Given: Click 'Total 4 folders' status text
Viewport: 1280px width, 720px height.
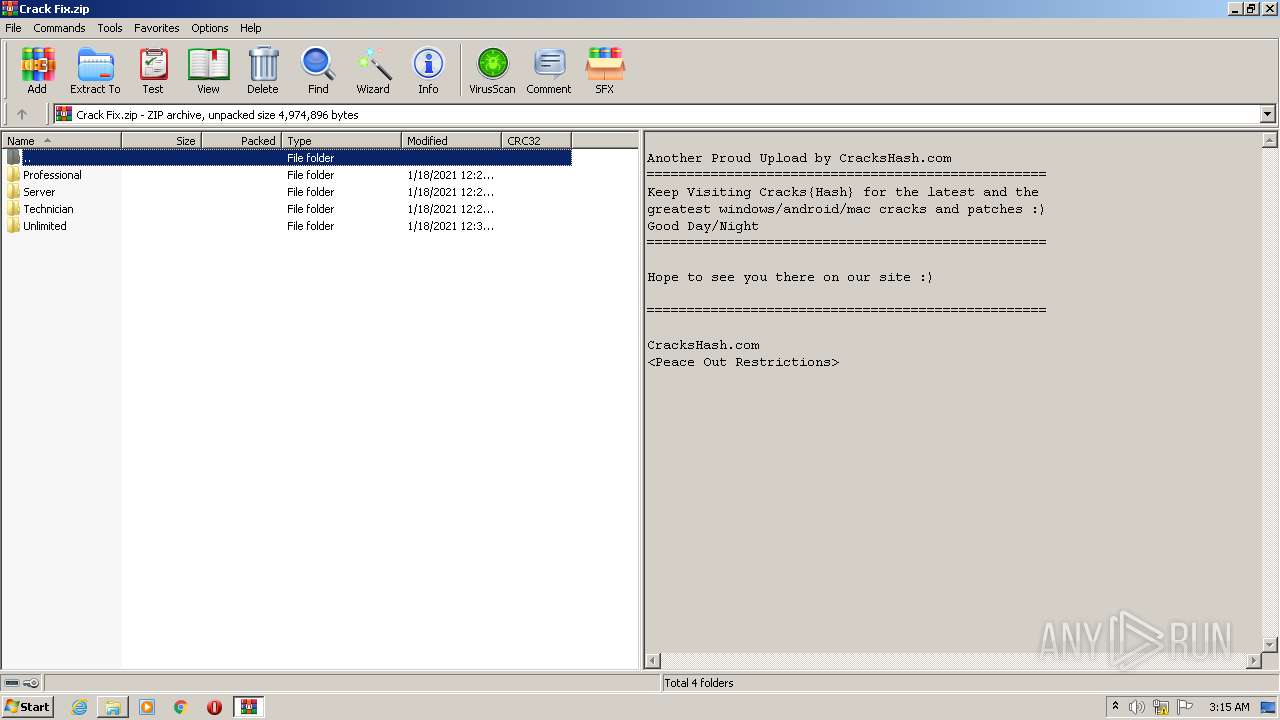Looking at the screenshot, I should [699, 683].
